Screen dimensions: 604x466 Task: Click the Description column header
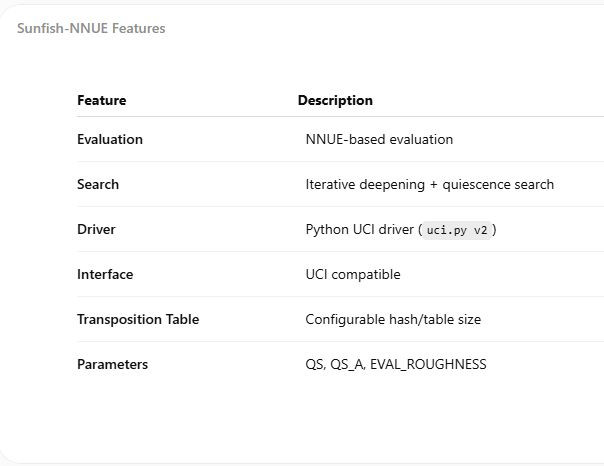click(335, 101)
